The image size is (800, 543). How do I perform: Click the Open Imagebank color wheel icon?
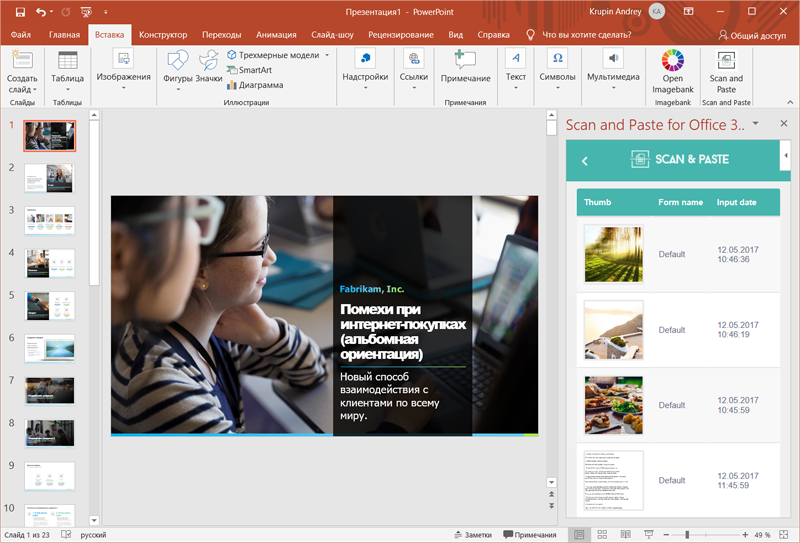pyautogui.click(x=673, y=60)
